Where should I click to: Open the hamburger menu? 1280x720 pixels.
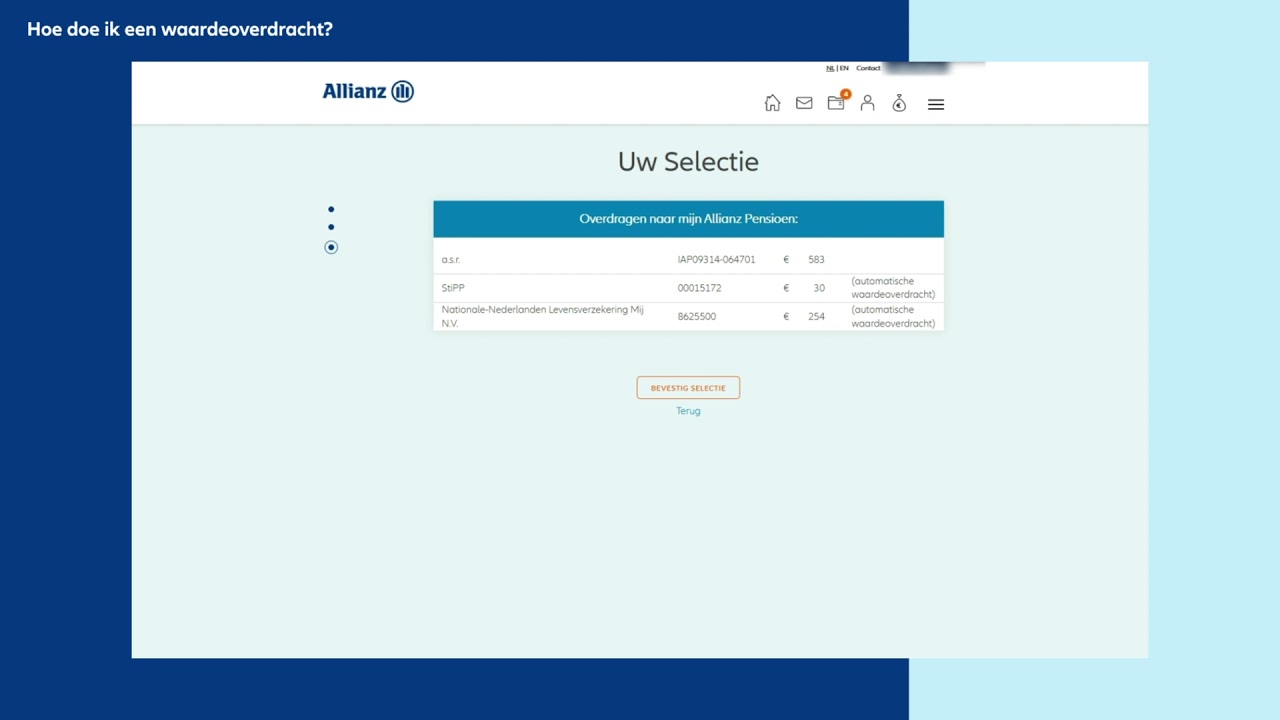936,104
